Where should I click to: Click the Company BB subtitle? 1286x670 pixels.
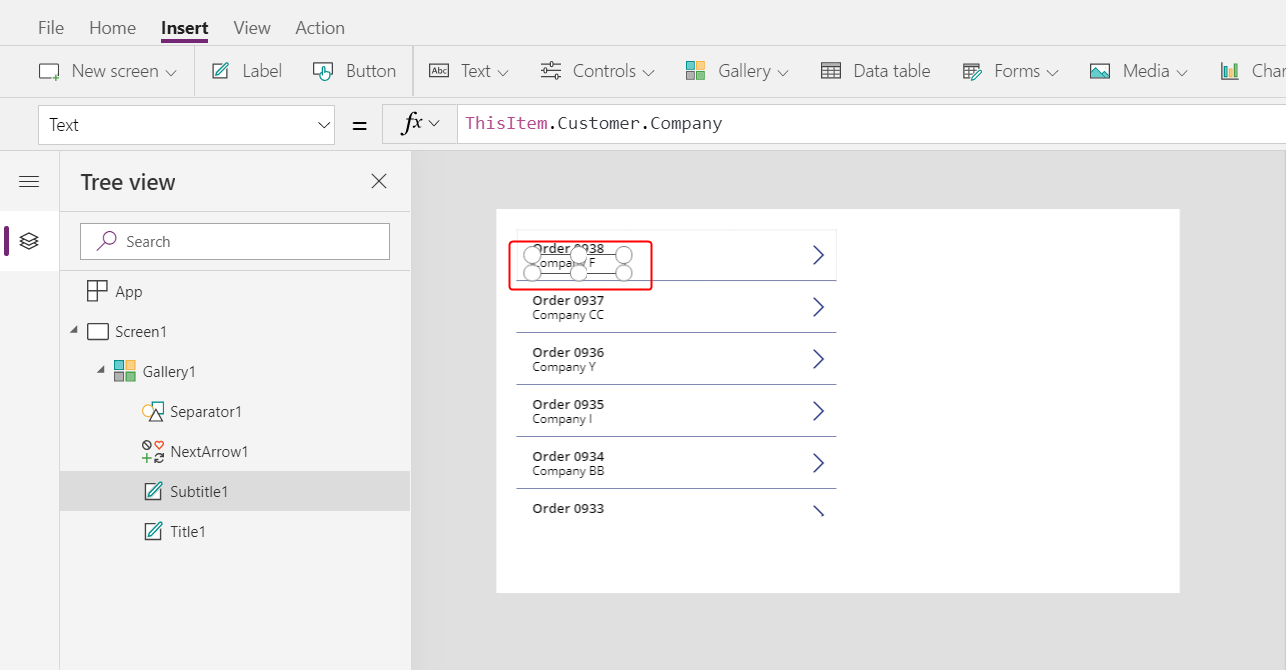click(568, 471)
